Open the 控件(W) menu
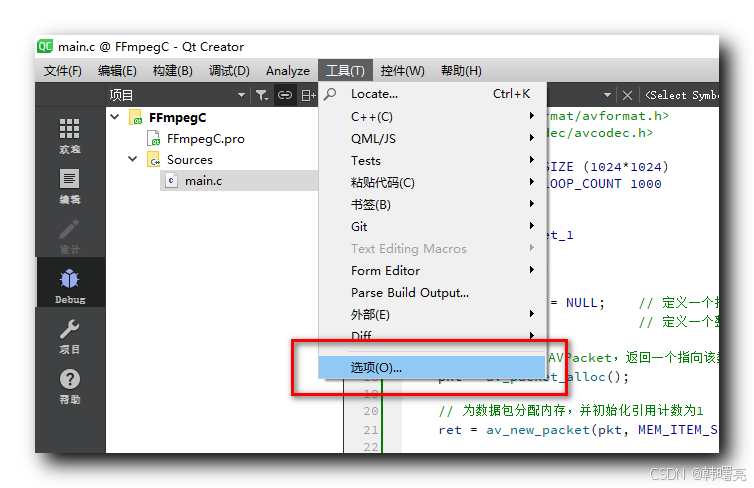The width and height of the screenshot is (754, 488). [402, 71]
